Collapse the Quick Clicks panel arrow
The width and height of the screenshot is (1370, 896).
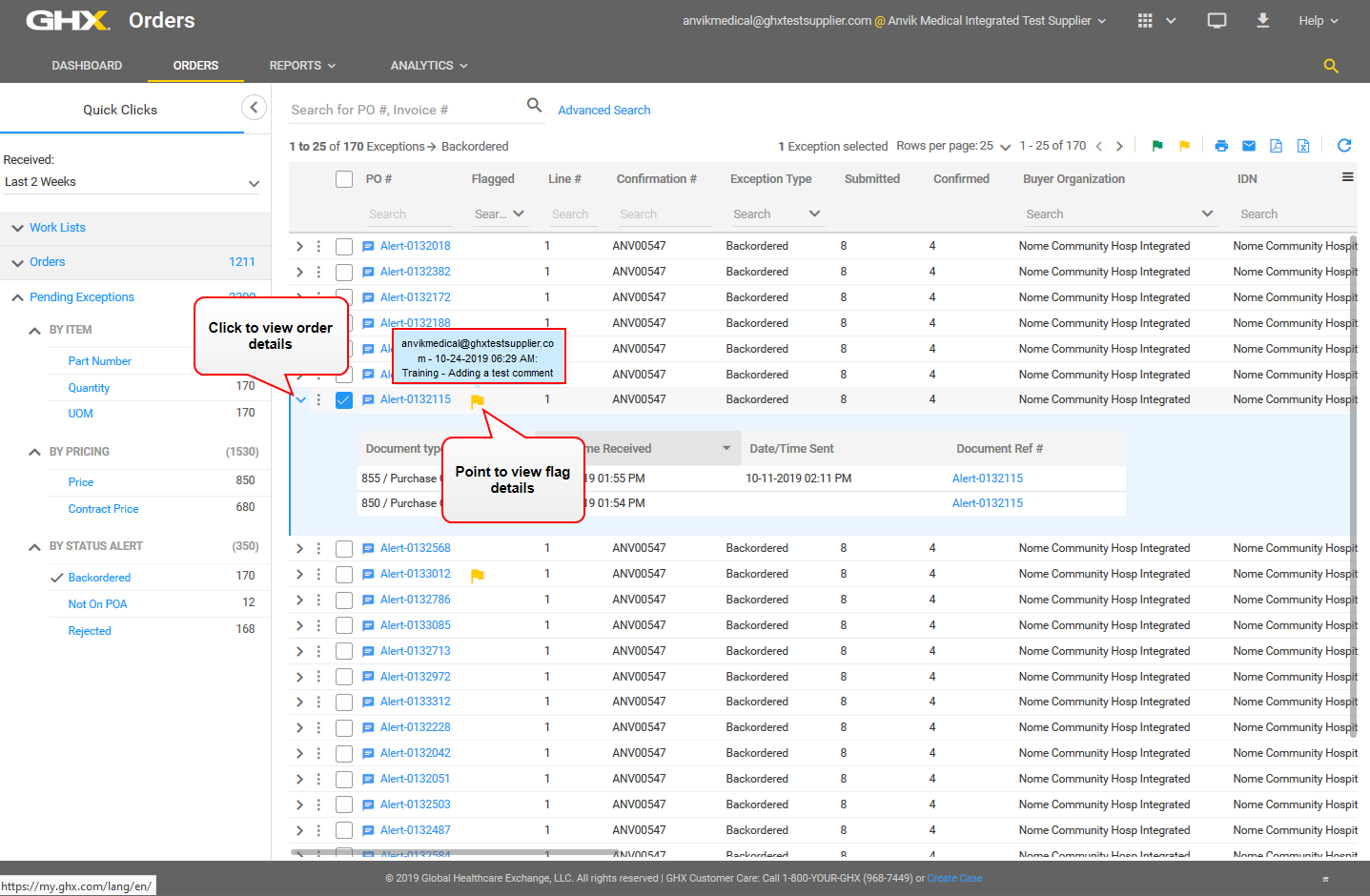point(254,108)
